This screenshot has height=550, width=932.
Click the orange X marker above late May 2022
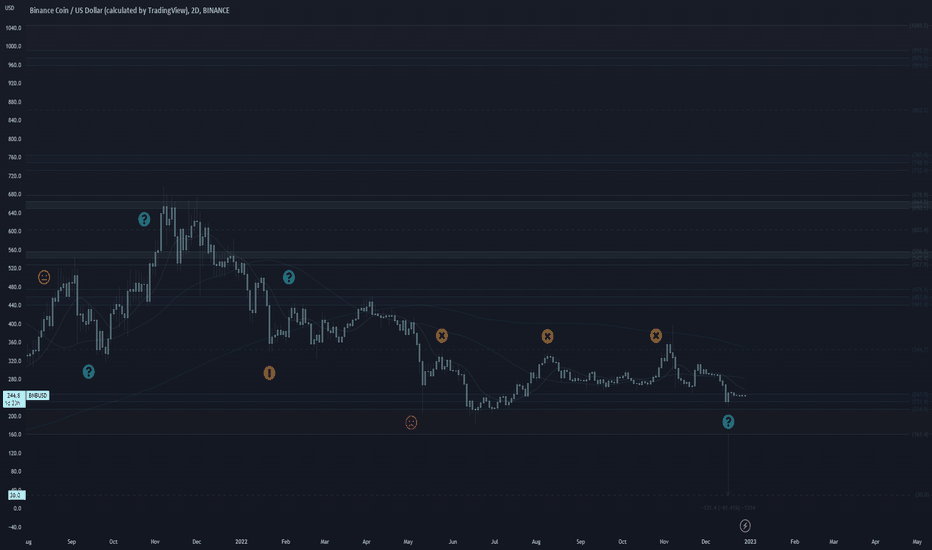442,336
